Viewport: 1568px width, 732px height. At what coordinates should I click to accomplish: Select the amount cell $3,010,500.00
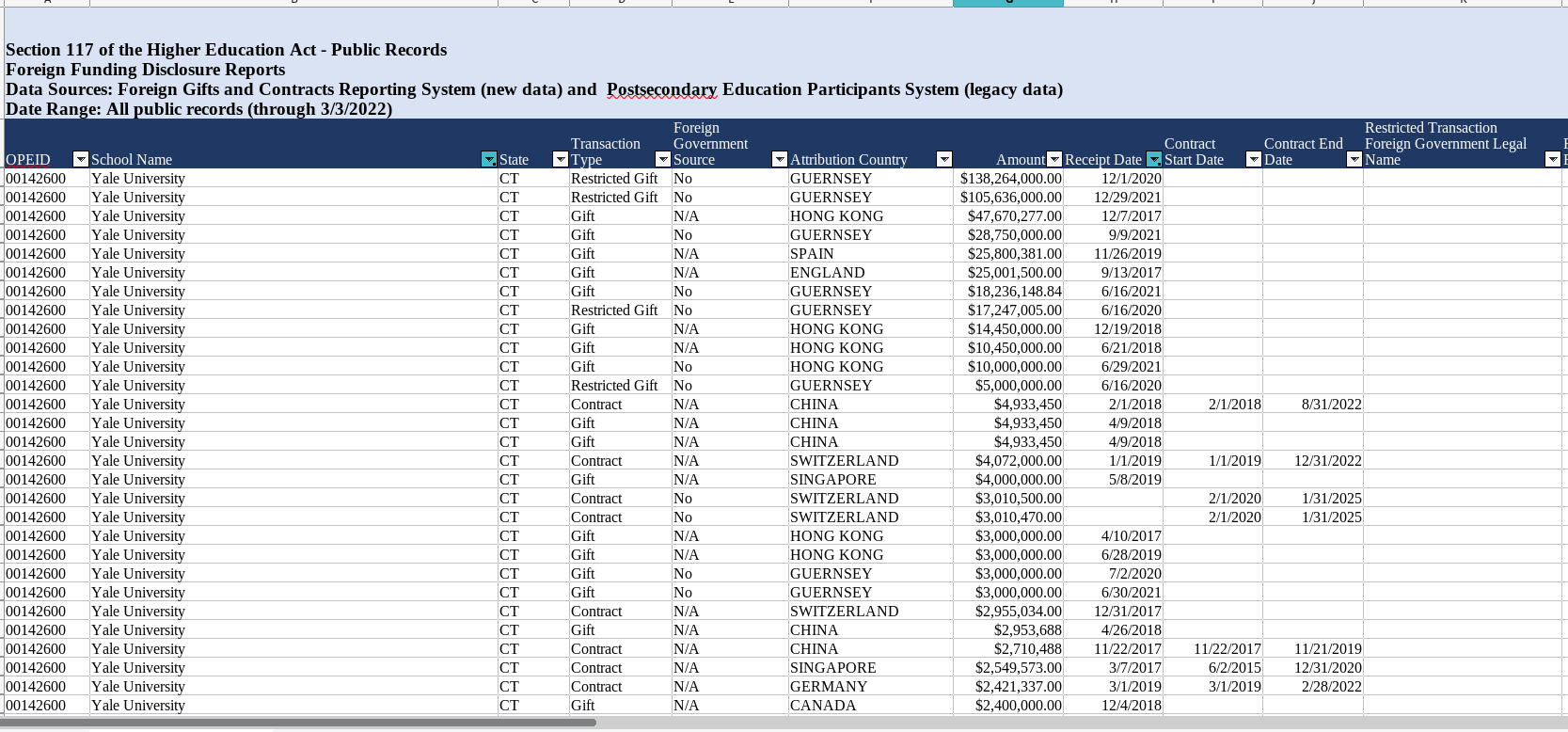pos(1008,499)
